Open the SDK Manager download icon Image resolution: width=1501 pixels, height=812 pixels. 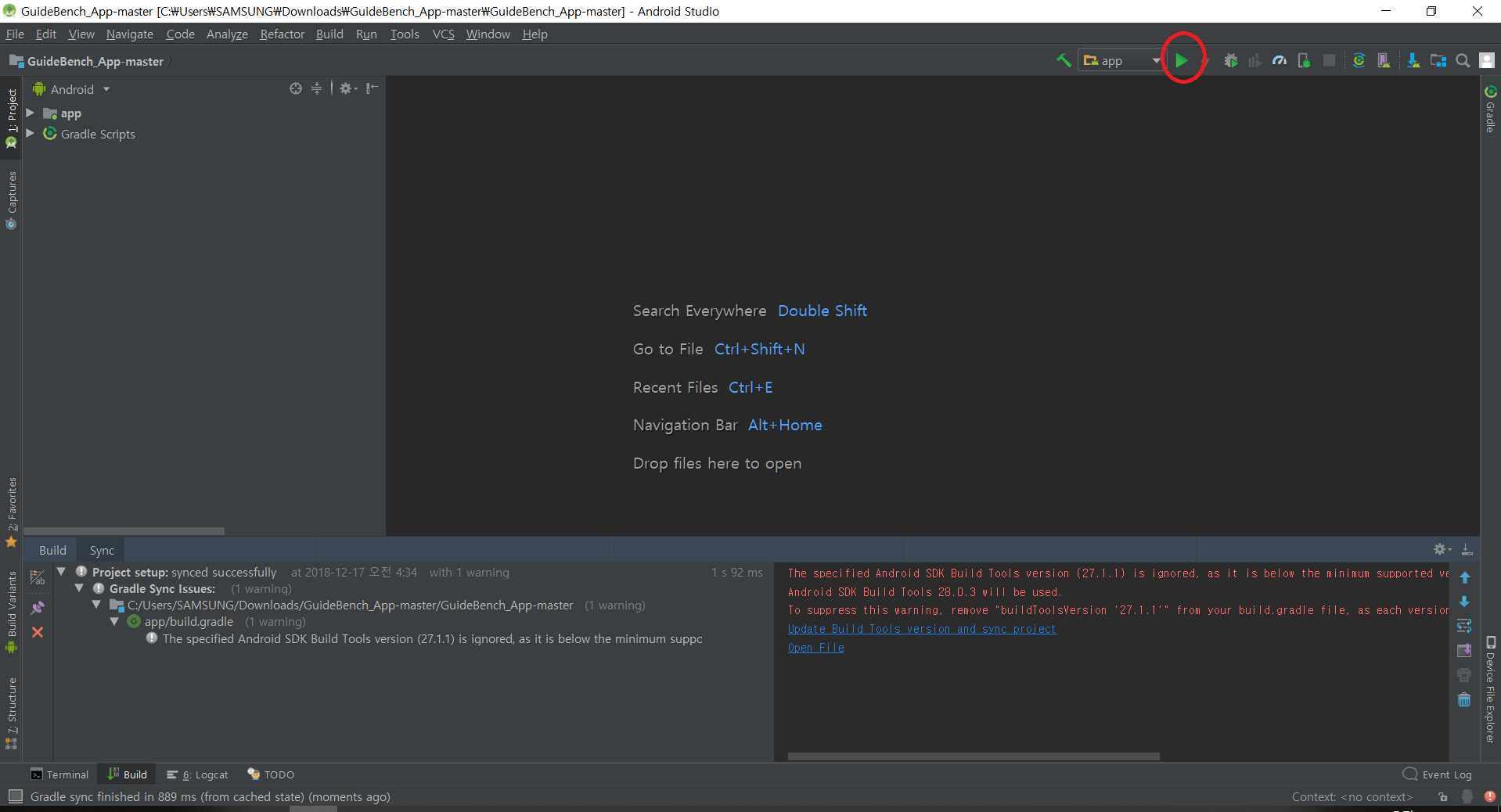coord(1414,60)
